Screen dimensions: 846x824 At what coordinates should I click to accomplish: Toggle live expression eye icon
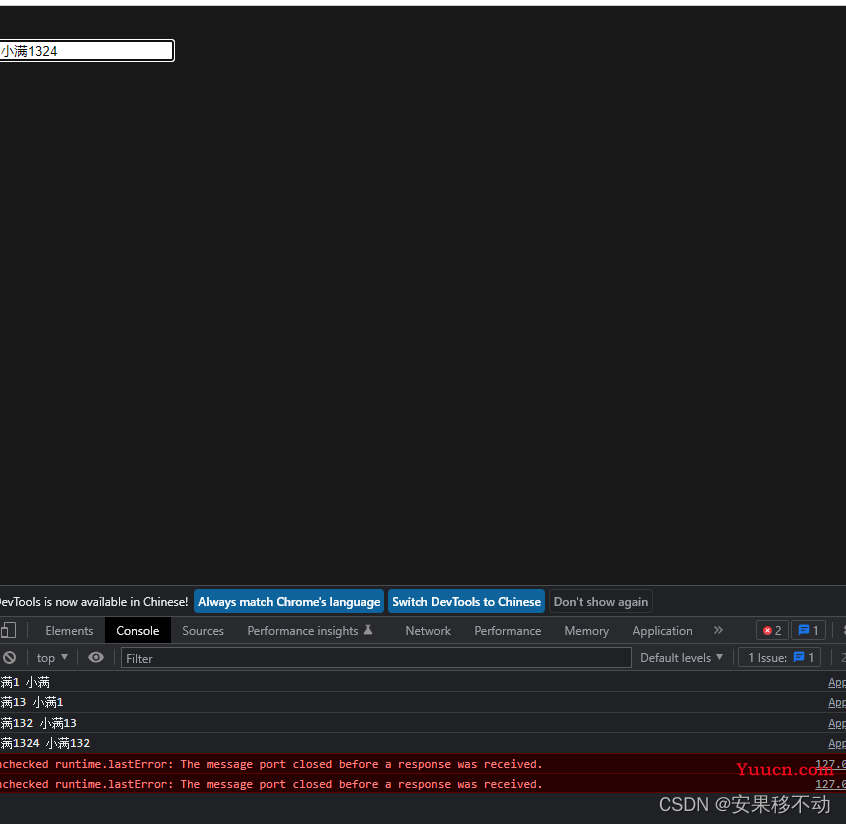(x=96, y=658)
